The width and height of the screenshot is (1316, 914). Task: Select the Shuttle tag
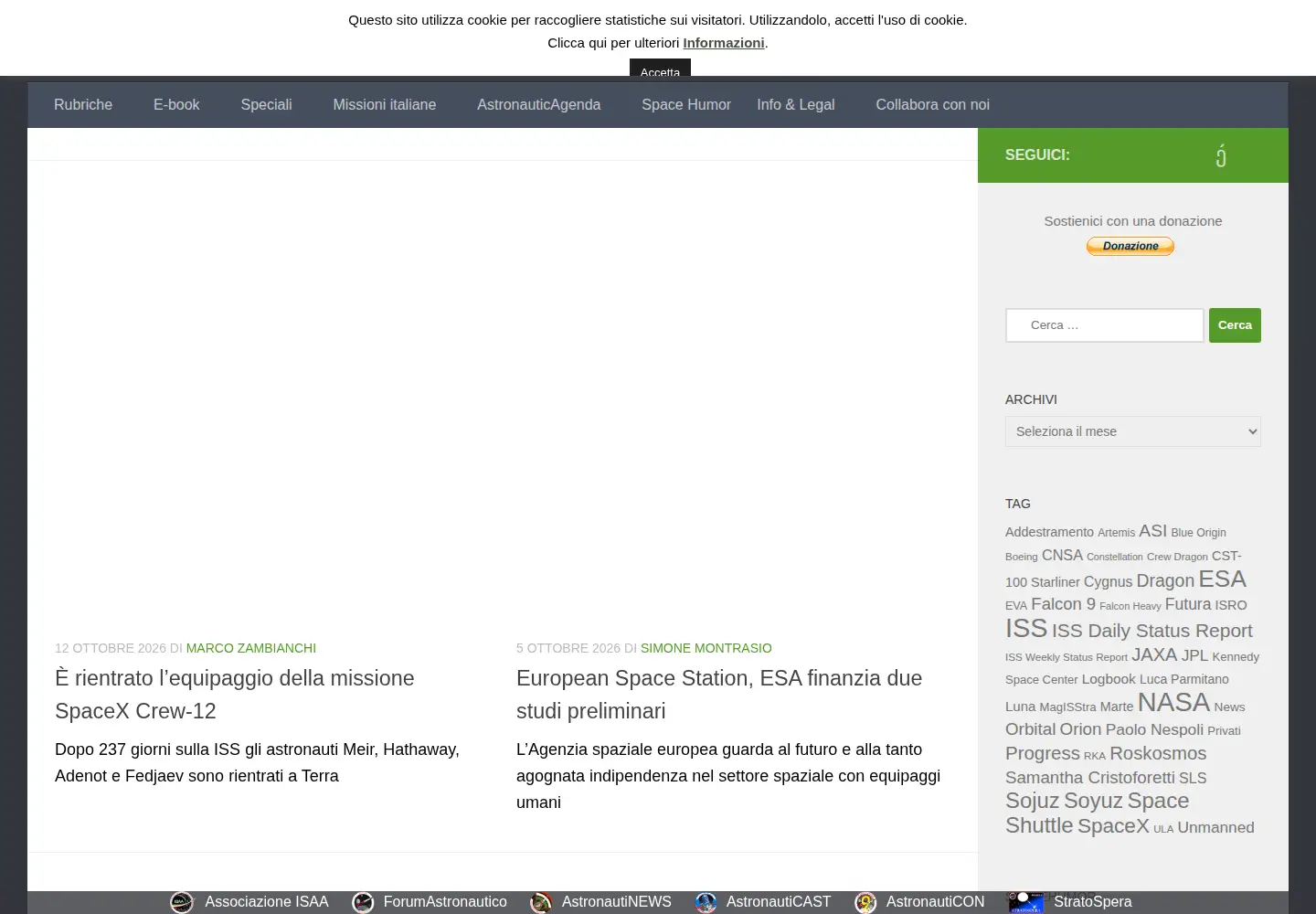tap(1039, 825)
